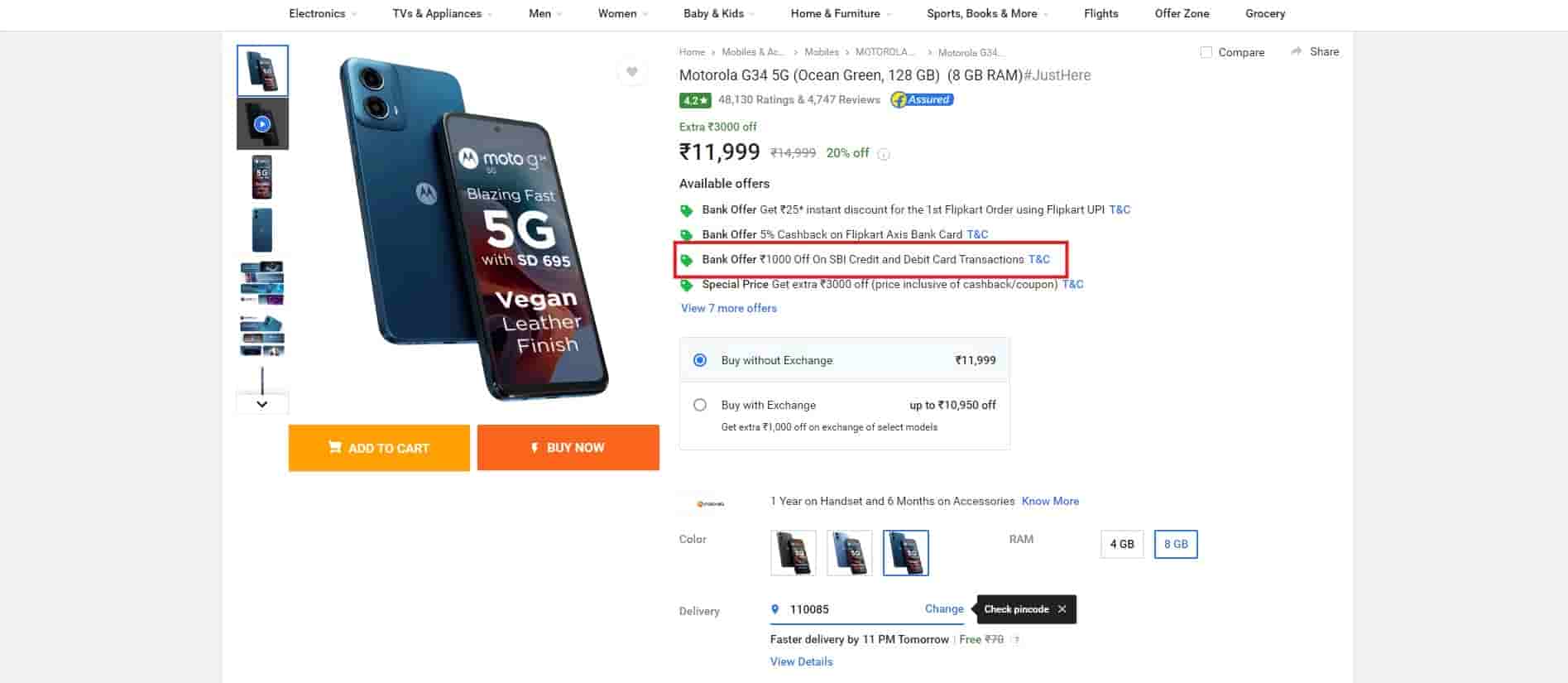Expand View 7 more offers
This screenshot has height=683, width=1568.
point(729,308)
